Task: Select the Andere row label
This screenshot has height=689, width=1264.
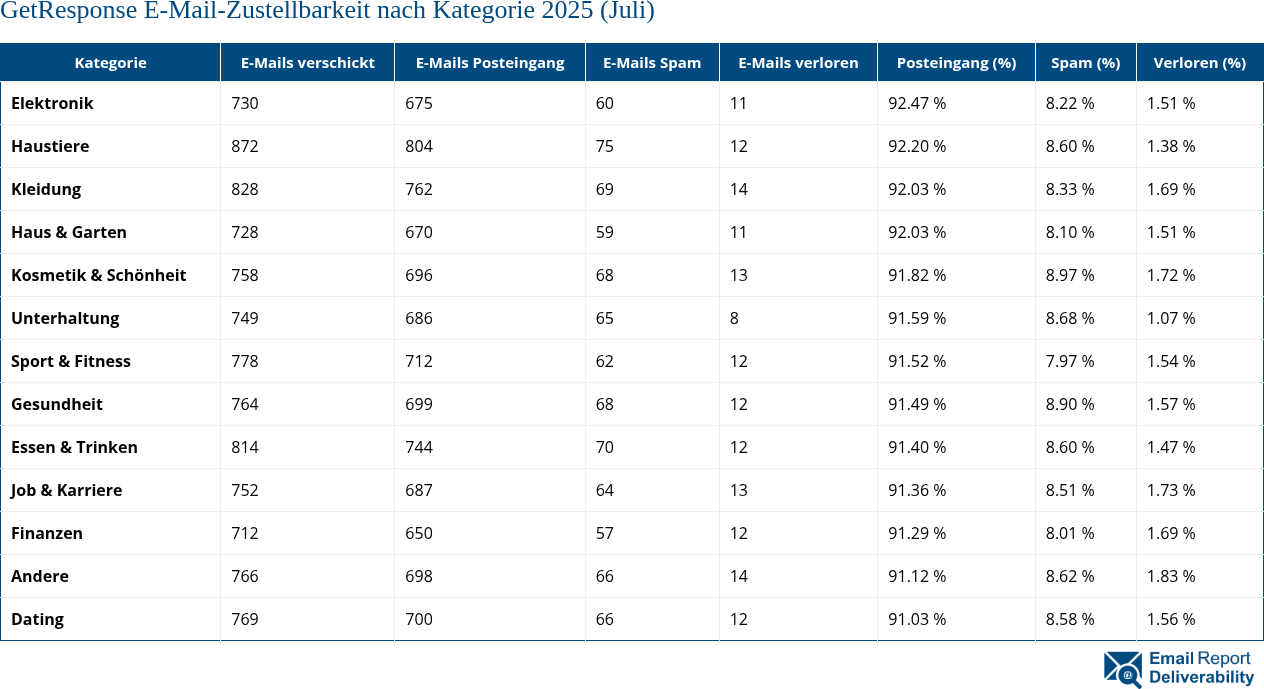Action: click(40, 576)
